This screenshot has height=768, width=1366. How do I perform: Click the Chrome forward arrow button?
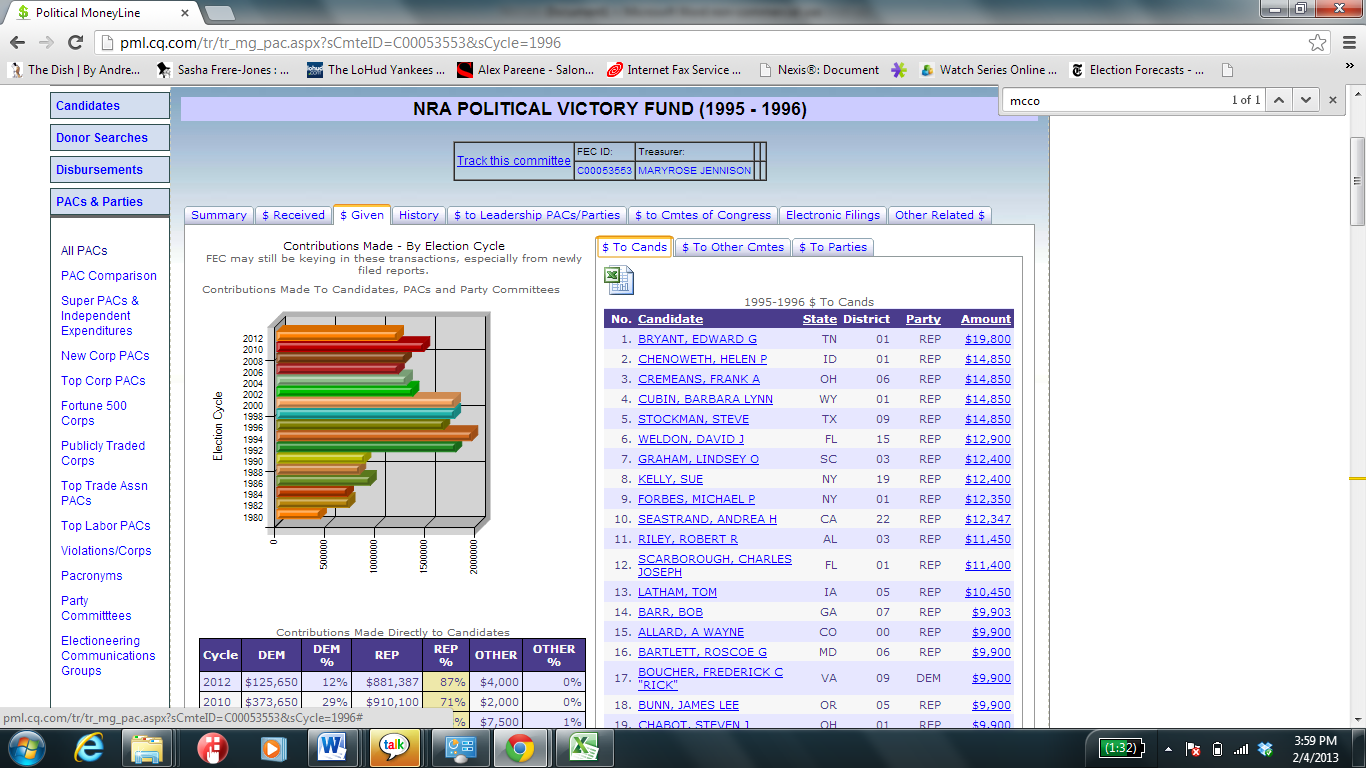pyautogui.click(x=46, y=43)
